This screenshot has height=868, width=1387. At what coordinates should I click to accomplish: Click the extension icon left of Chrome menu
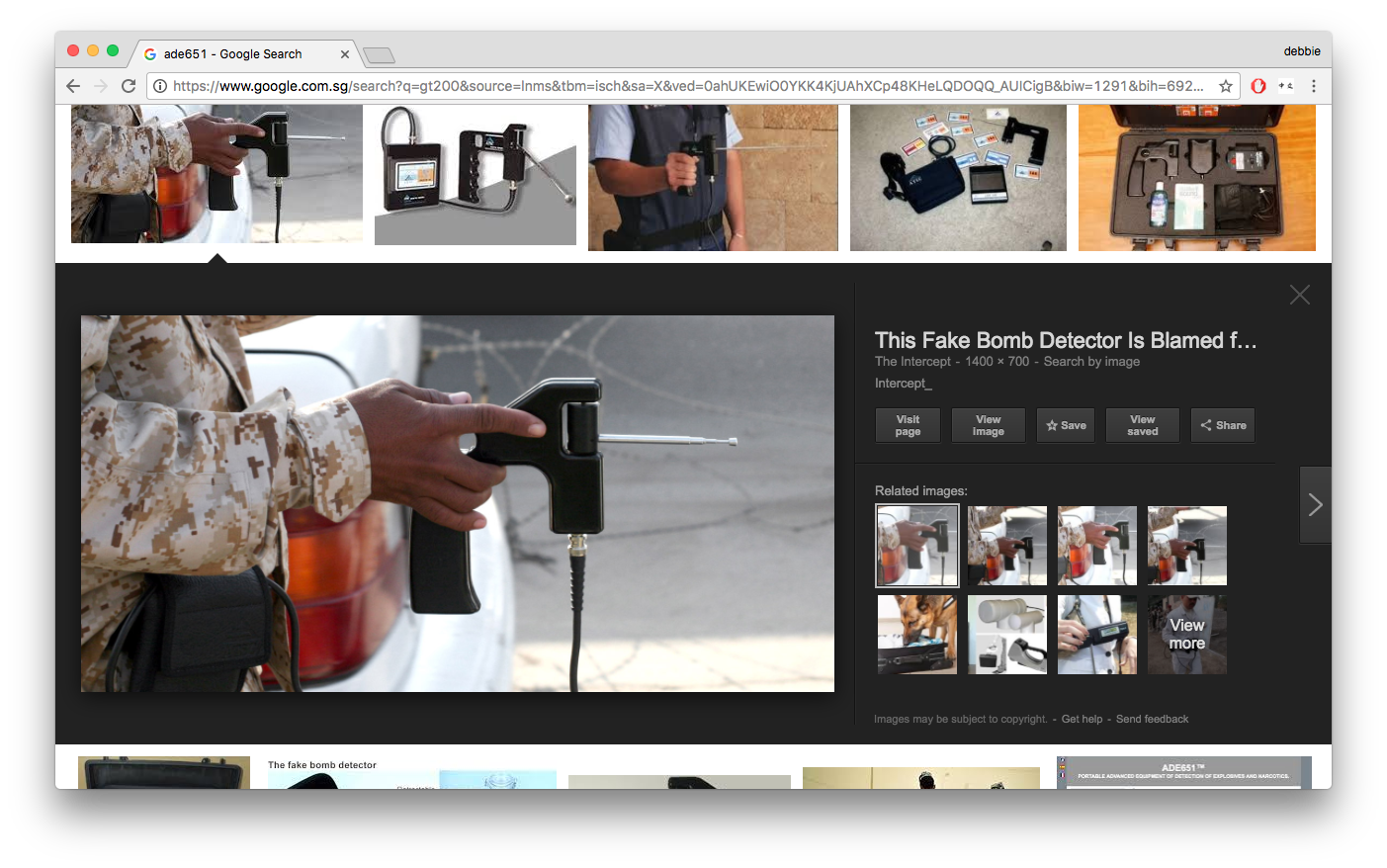1286,86
